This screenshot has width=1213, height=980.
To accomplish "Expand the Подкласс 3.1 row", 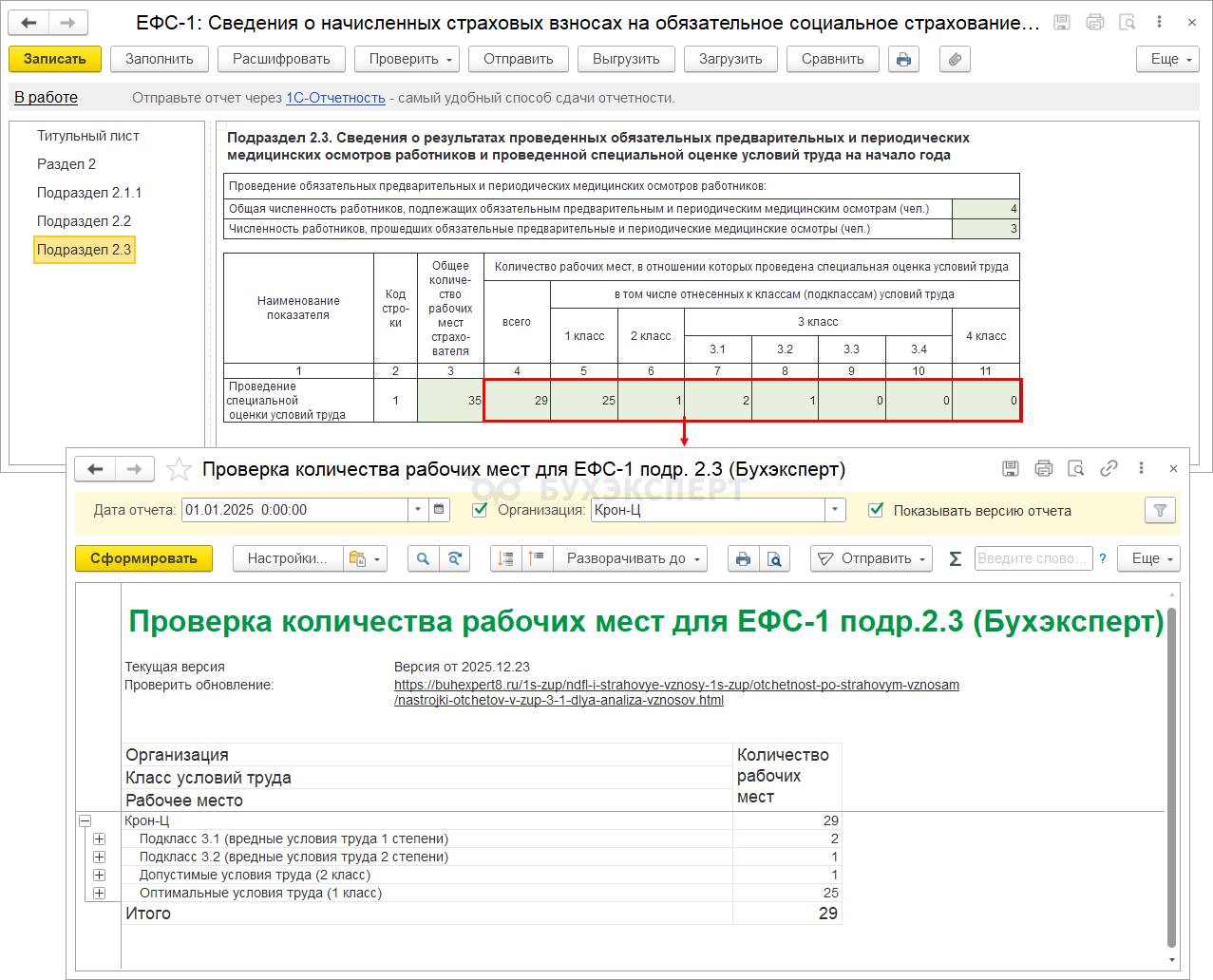I will pos(99,839).
